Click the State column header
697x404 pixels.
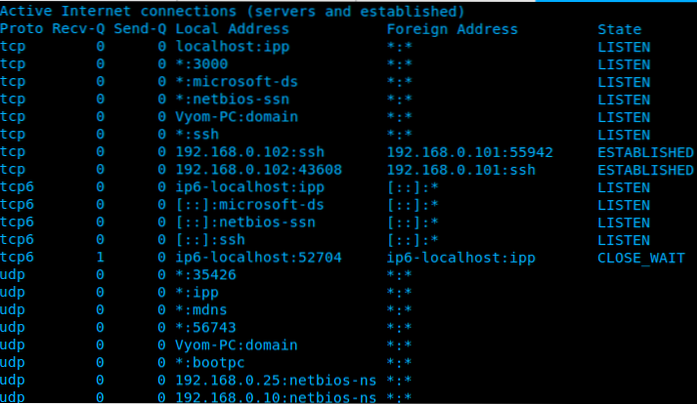pyautogui.click(x=619, y=29)
